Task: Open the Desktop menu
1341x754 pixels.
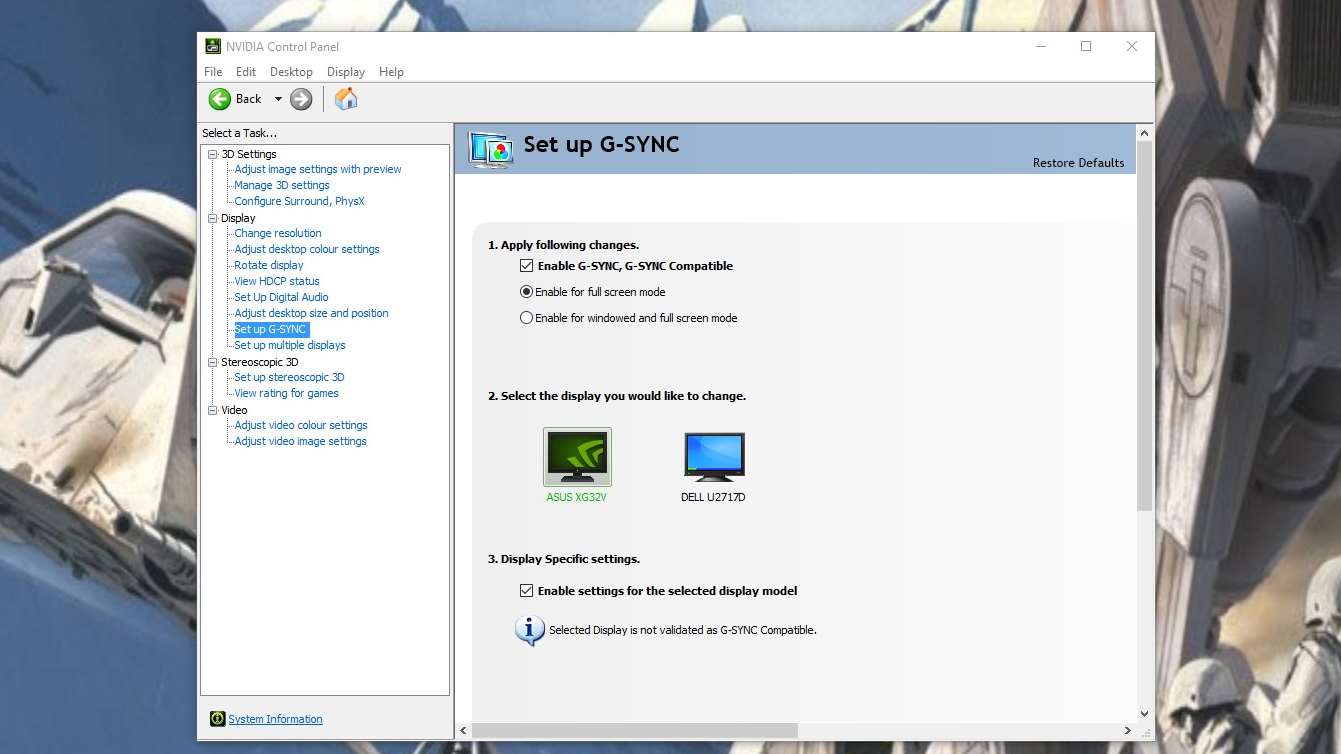Action: 291,72
